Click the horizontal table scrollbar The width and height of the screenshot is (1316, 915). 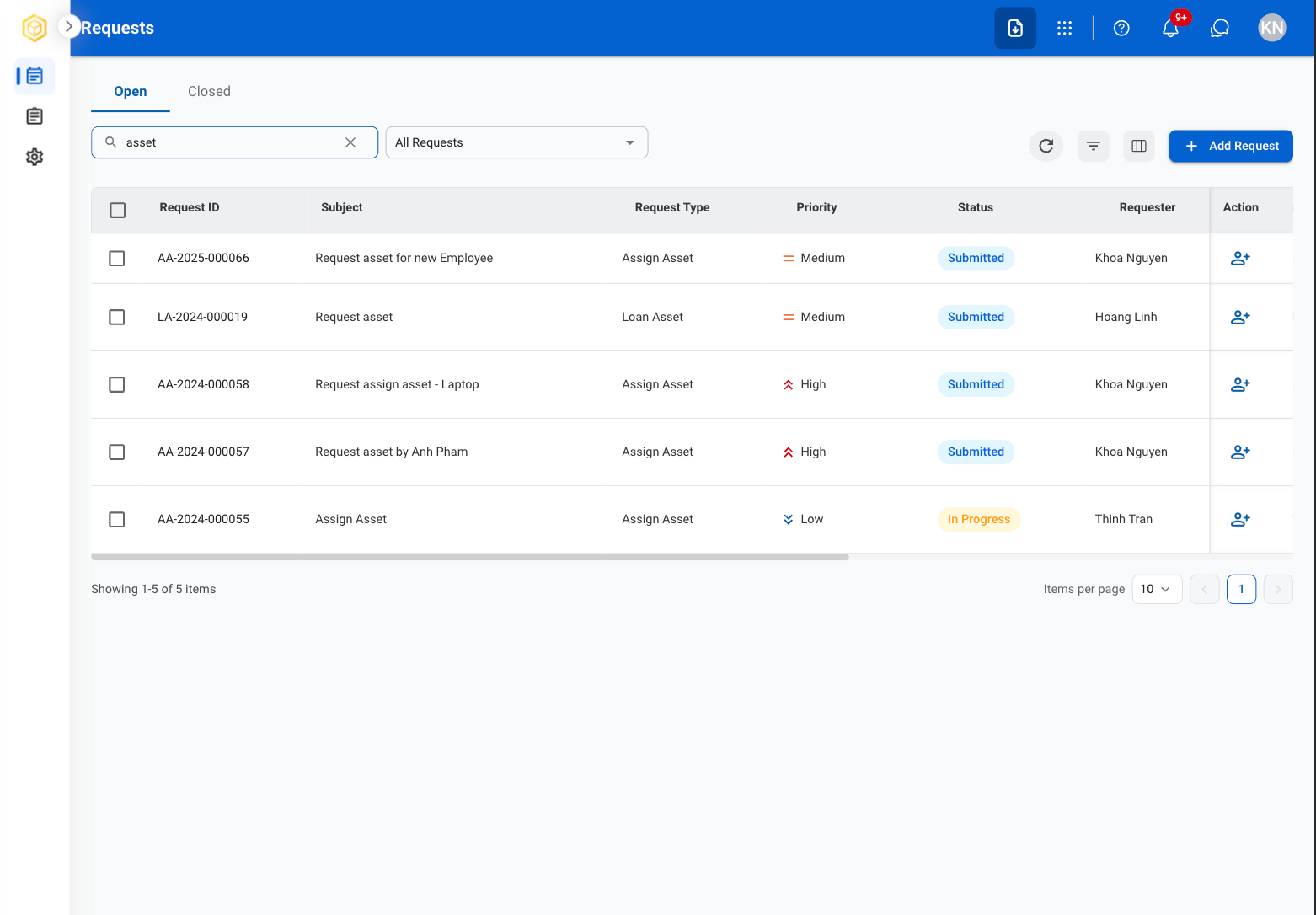[x=470, y=557]
